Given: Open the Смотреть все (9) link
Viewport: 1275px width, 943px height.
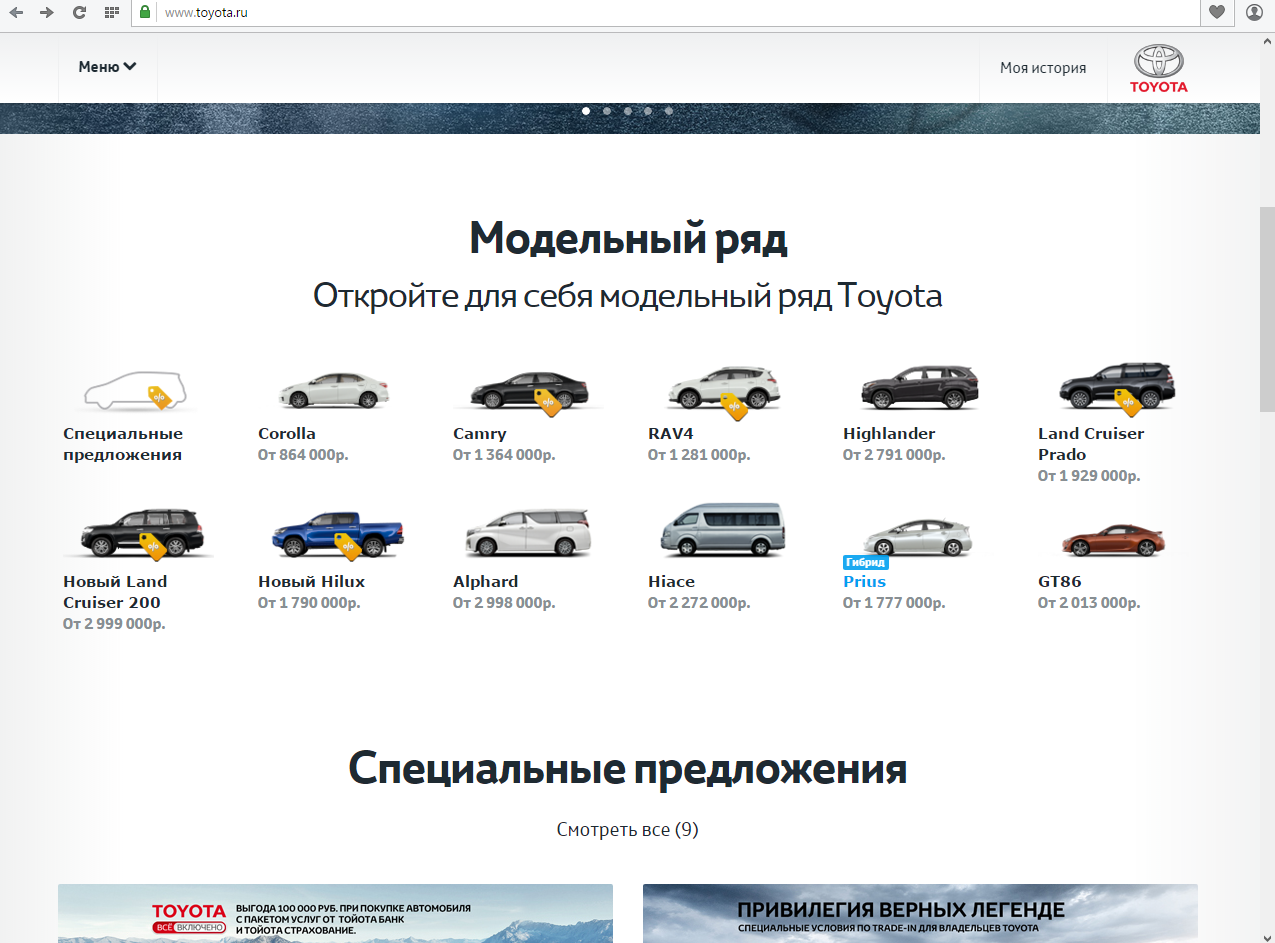Looking at the screenshot, I should point(627,829).
